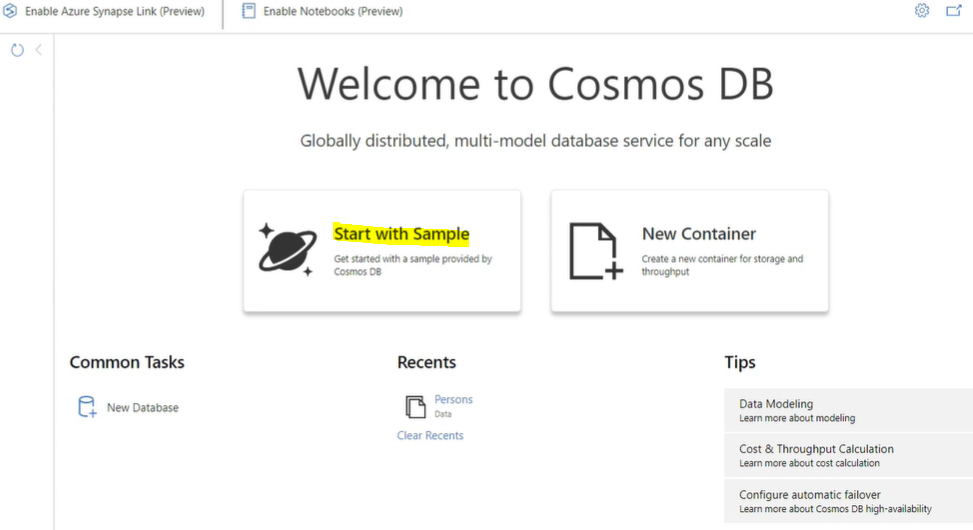This screenshot has width=973, height=530.
Task: Click the new document icon on New Container
Action: tap(595, 251)
